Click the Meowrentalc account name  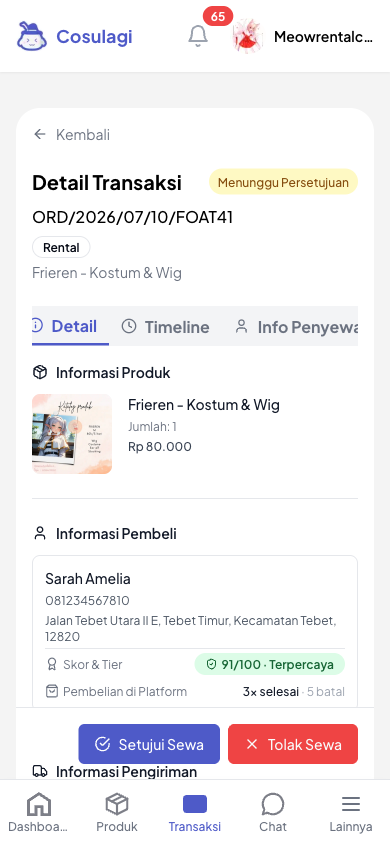point(323,37)
